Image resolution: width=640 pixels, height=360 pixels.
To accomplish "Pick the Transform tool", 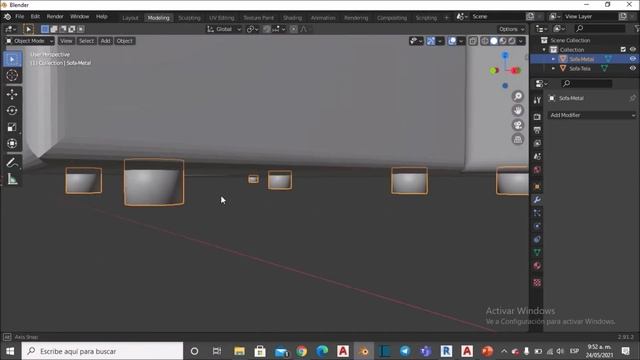I will (12, 143).
